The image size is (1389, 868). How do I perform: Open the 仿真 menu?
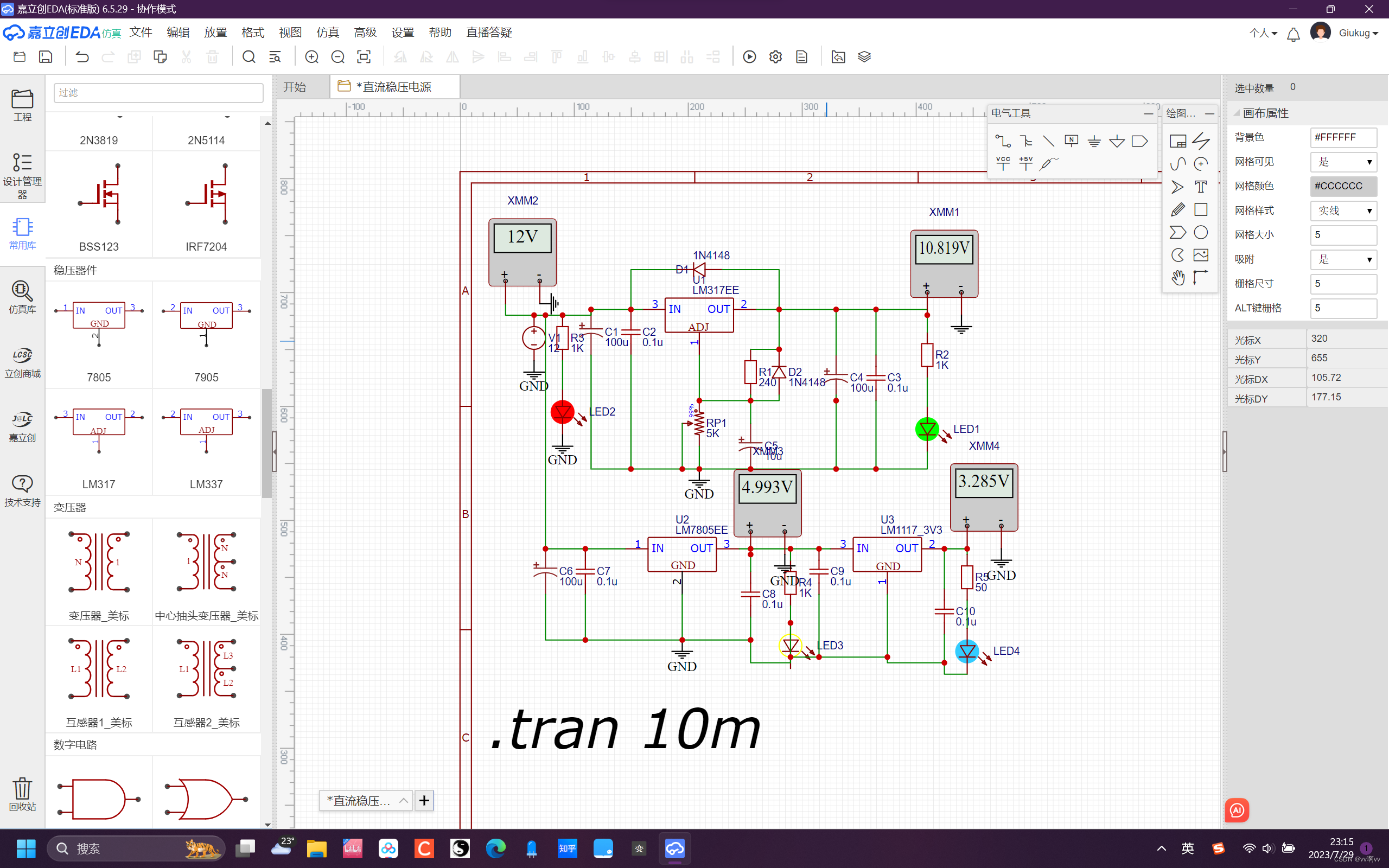(327, 33)
